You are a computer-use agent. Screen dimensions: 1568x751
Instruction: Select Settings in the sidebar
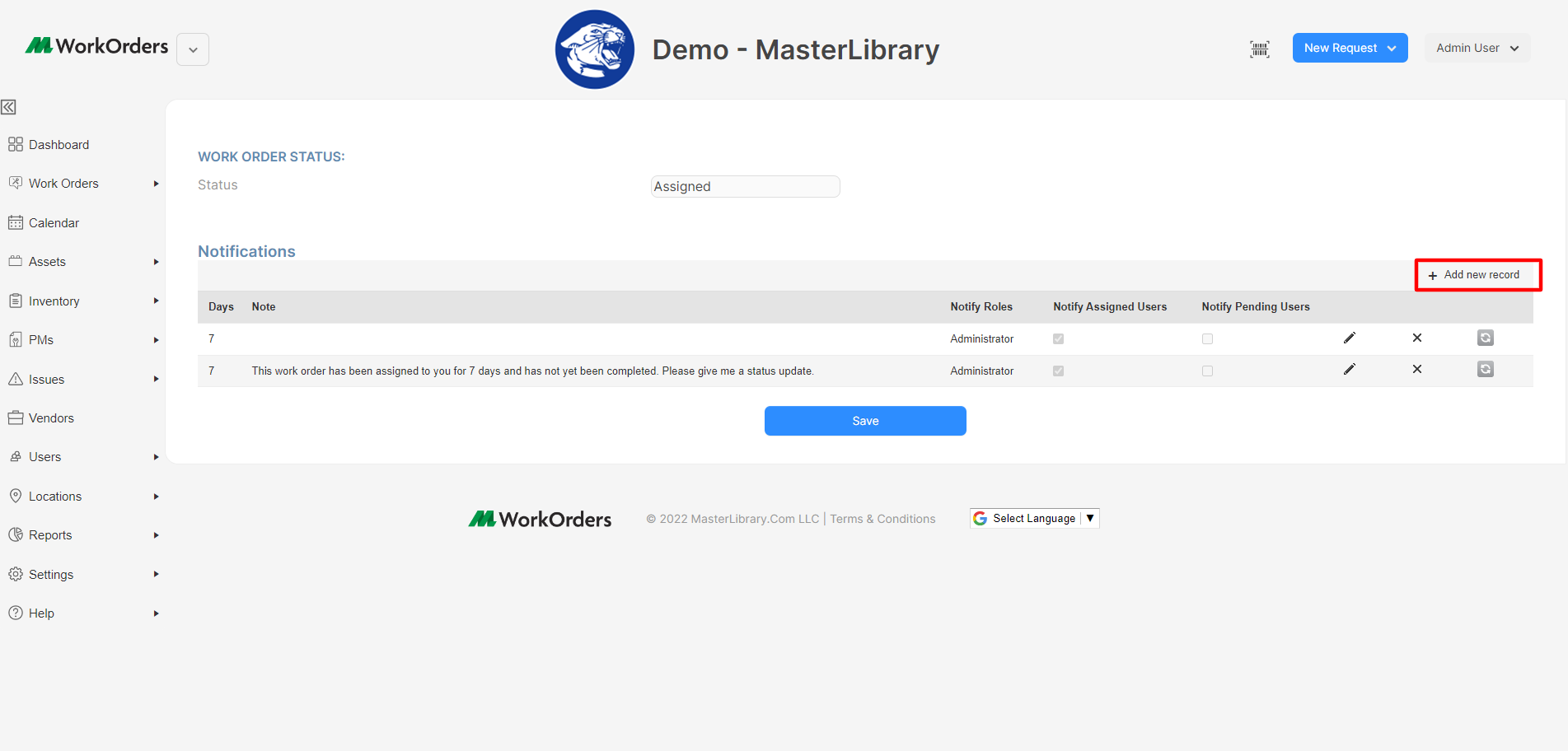click(51, 575)
